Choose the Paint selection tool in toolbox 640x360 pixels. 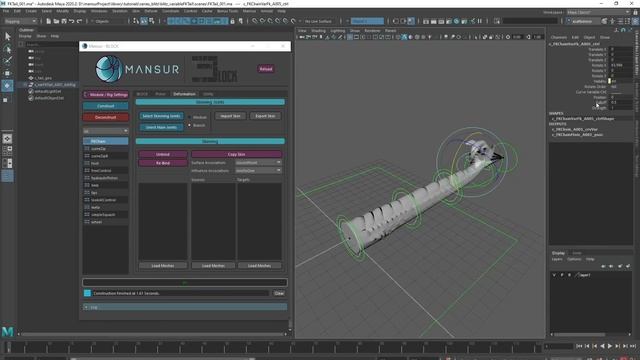pos(7,61)
